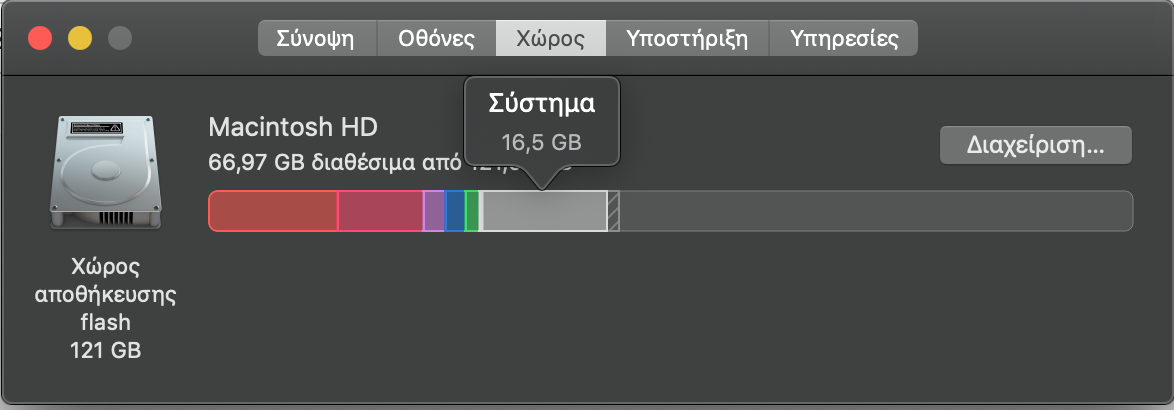The width and height of the screenshot is (1174, 410).
Task: Click the Διαχείριση... button
Action: [x=1035, y=145]
